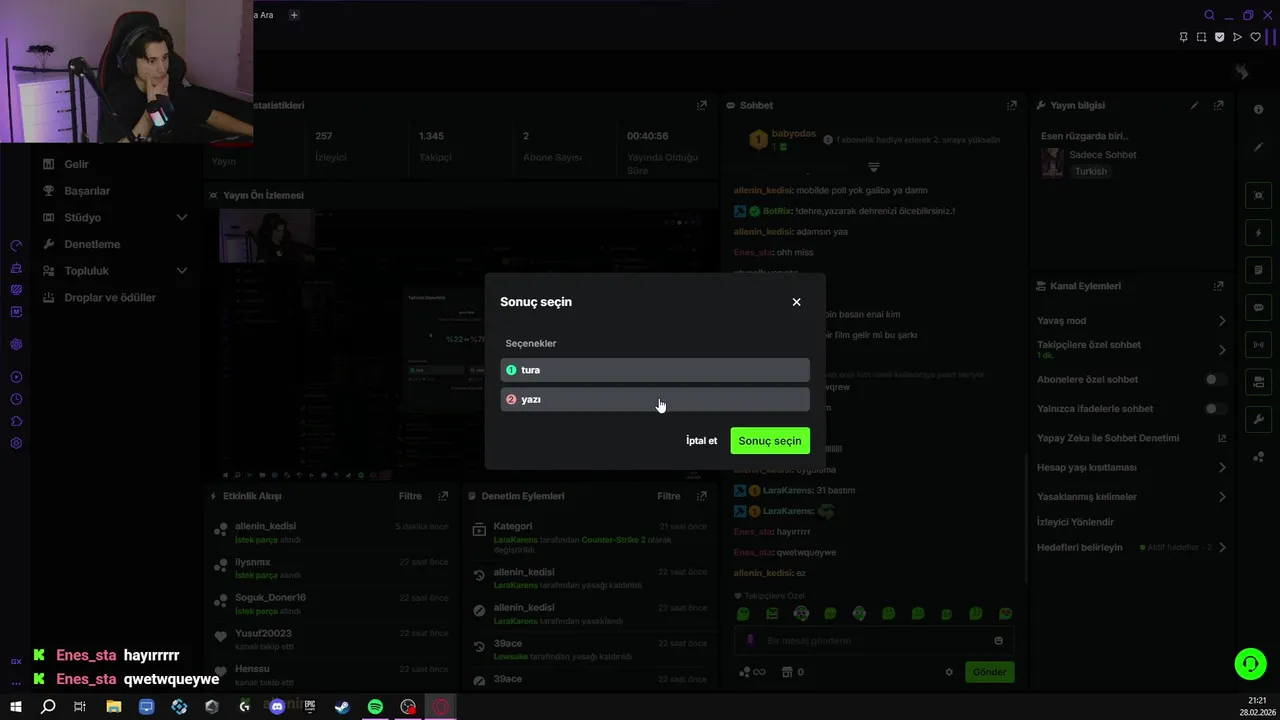Viewport: 1280px width, 720px height.
Task: Open Spotify from the taskbar
Action: (375, 707)
